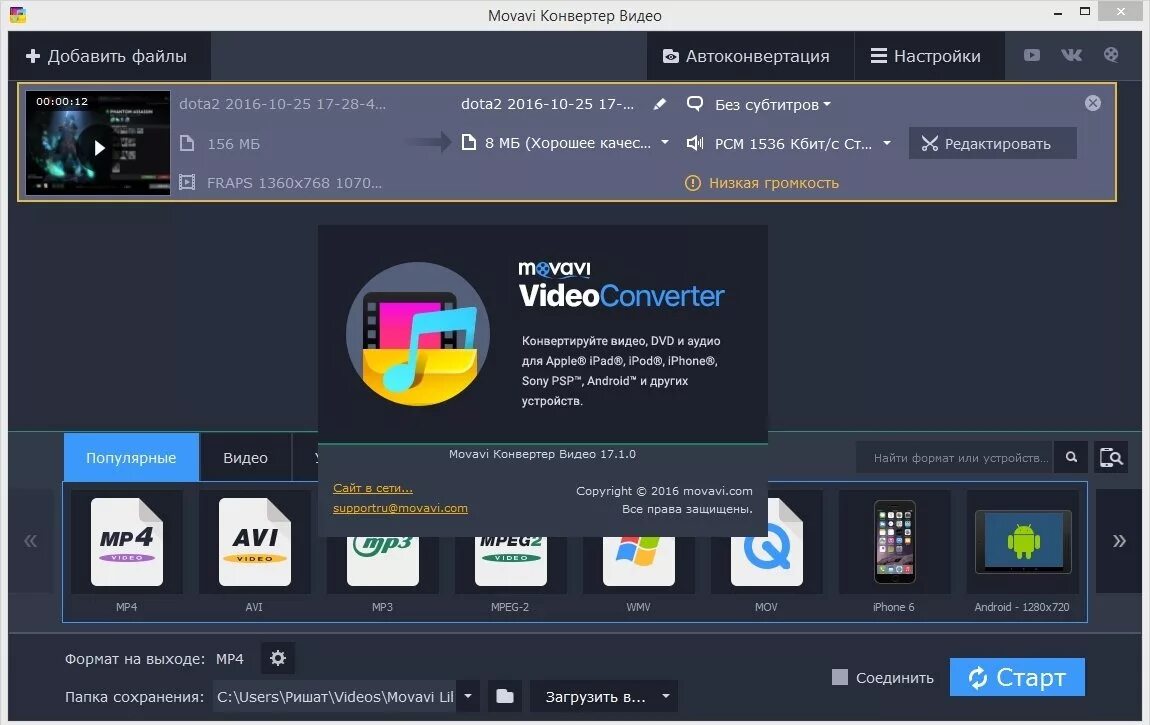Select the iPhone 6 device preset
The height and width of the screenshot is (725, 1150).
click(x=894, y=542)
